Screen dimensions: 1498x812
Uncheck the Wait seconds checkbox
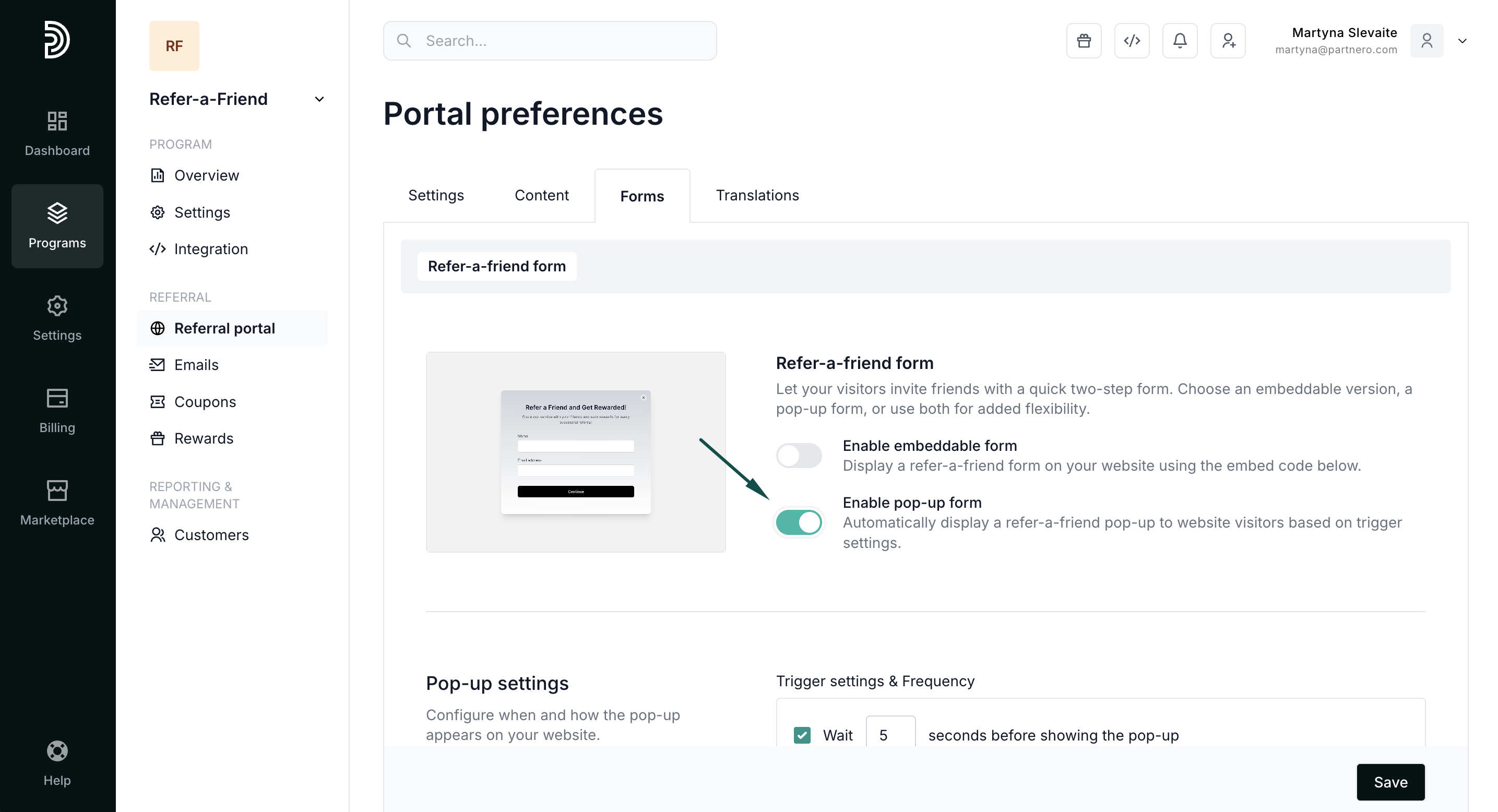pos(802,735)
